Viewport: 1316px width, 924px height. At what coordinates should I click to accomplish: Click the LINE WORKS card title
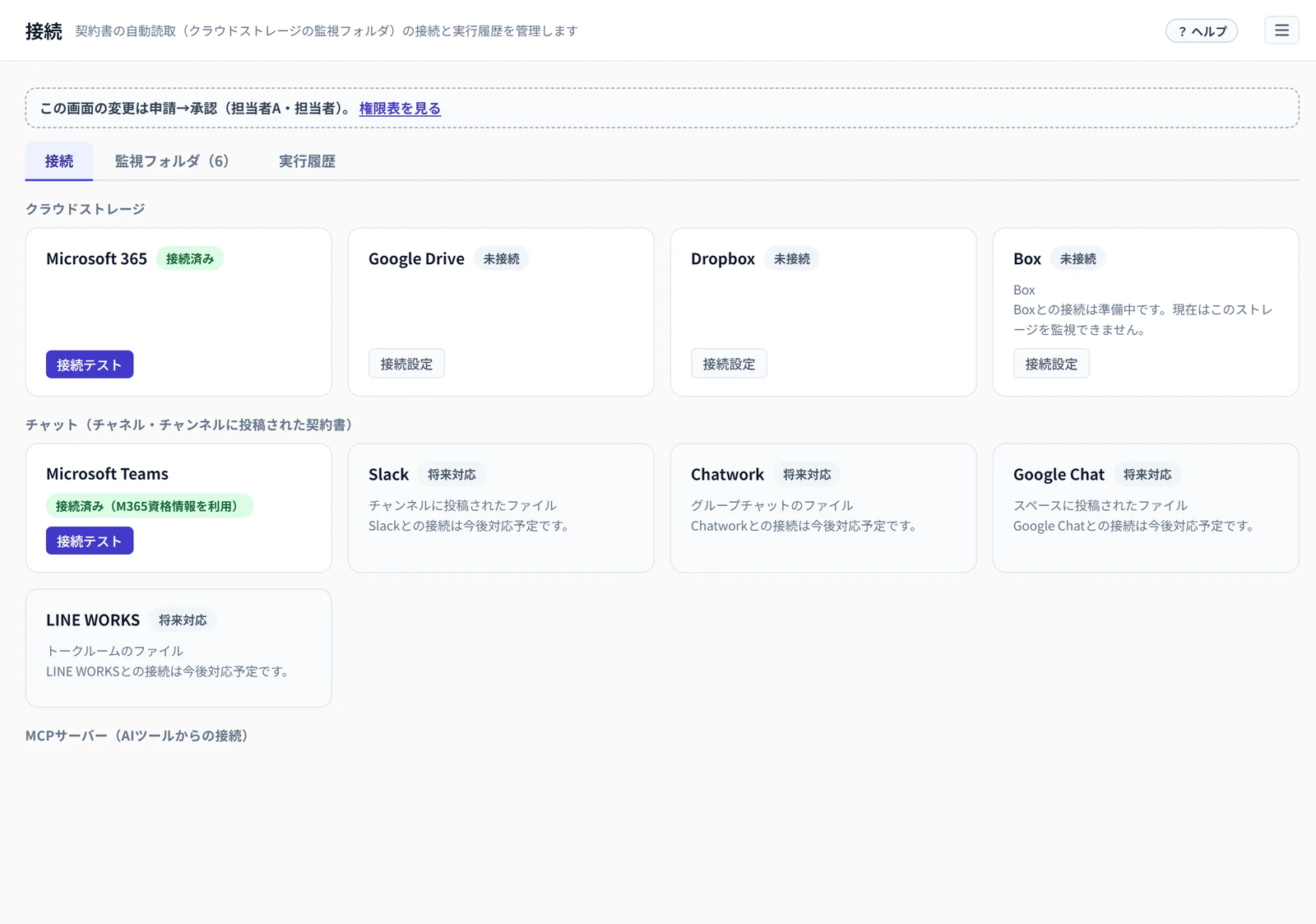[93, 620]
